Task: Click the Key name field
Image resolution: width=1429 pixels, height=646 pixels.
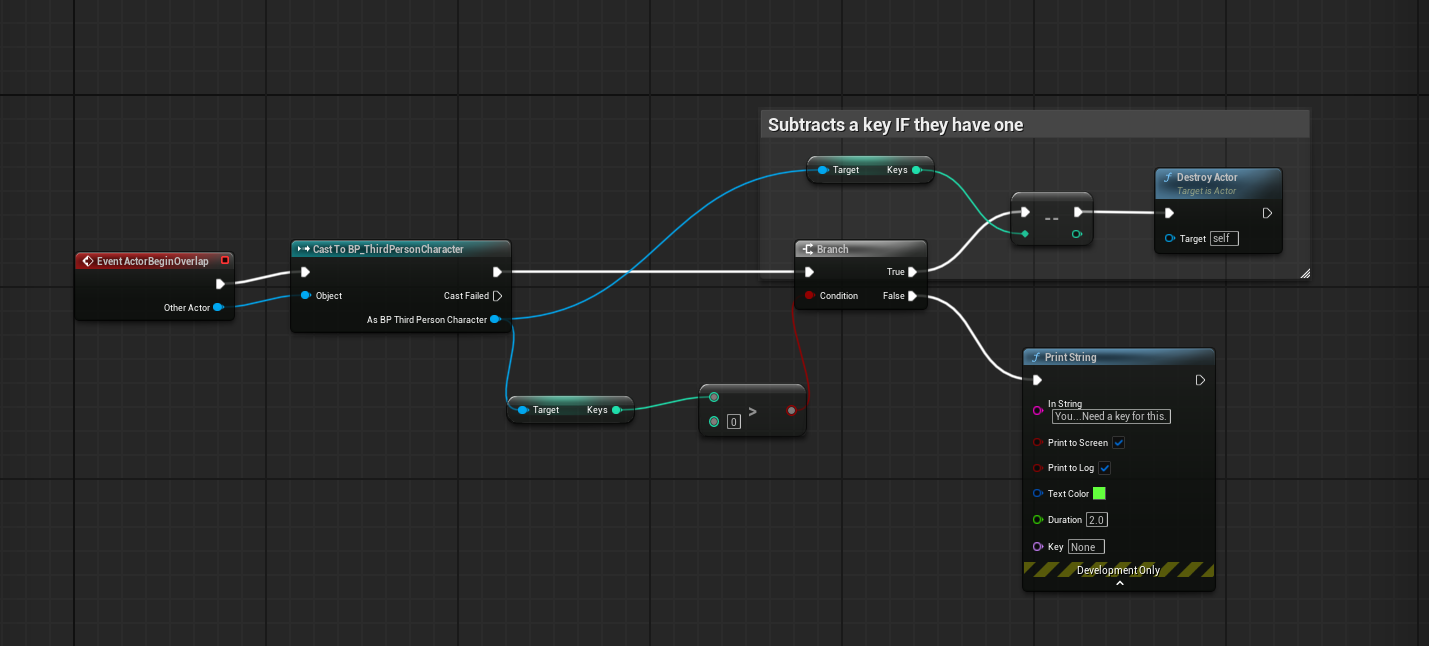Action: pos(1086,547)
